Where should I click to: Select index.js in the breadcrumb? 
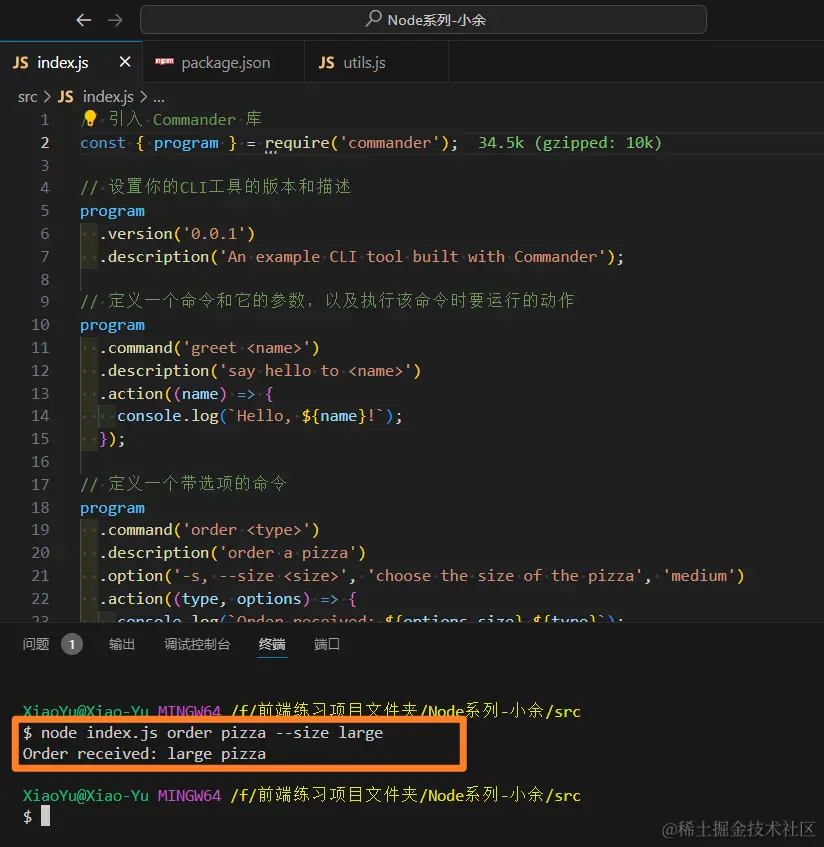pyautogui.click(x=108, y=97)
